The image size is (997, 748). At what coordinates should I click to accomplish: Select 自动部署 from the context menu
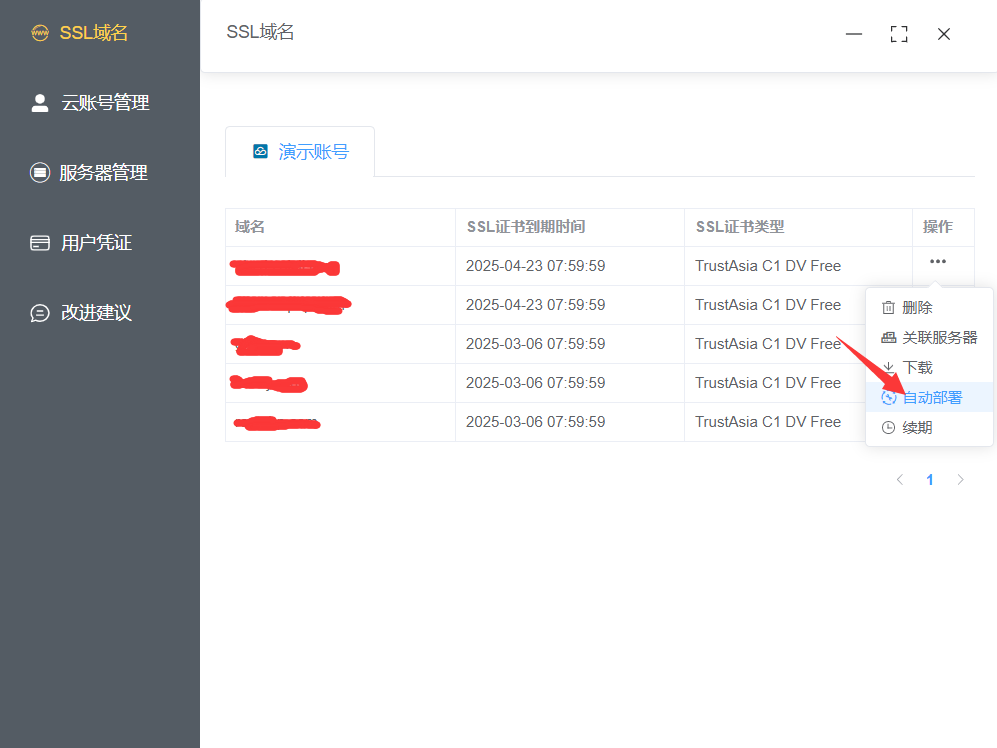(x=932, y=398)
